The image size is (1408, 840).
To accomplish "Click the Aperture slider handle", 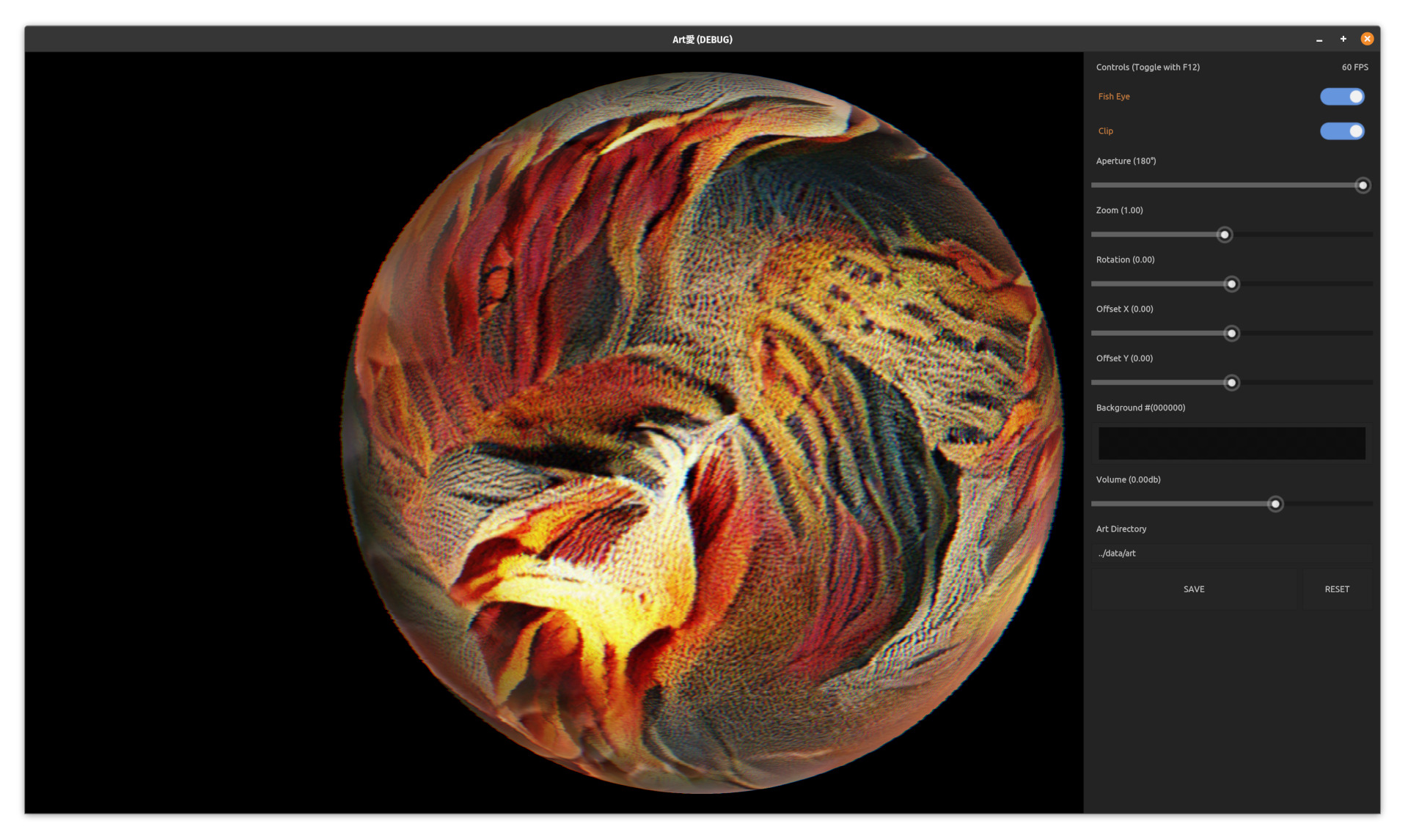I will [x=1363, y=185].
